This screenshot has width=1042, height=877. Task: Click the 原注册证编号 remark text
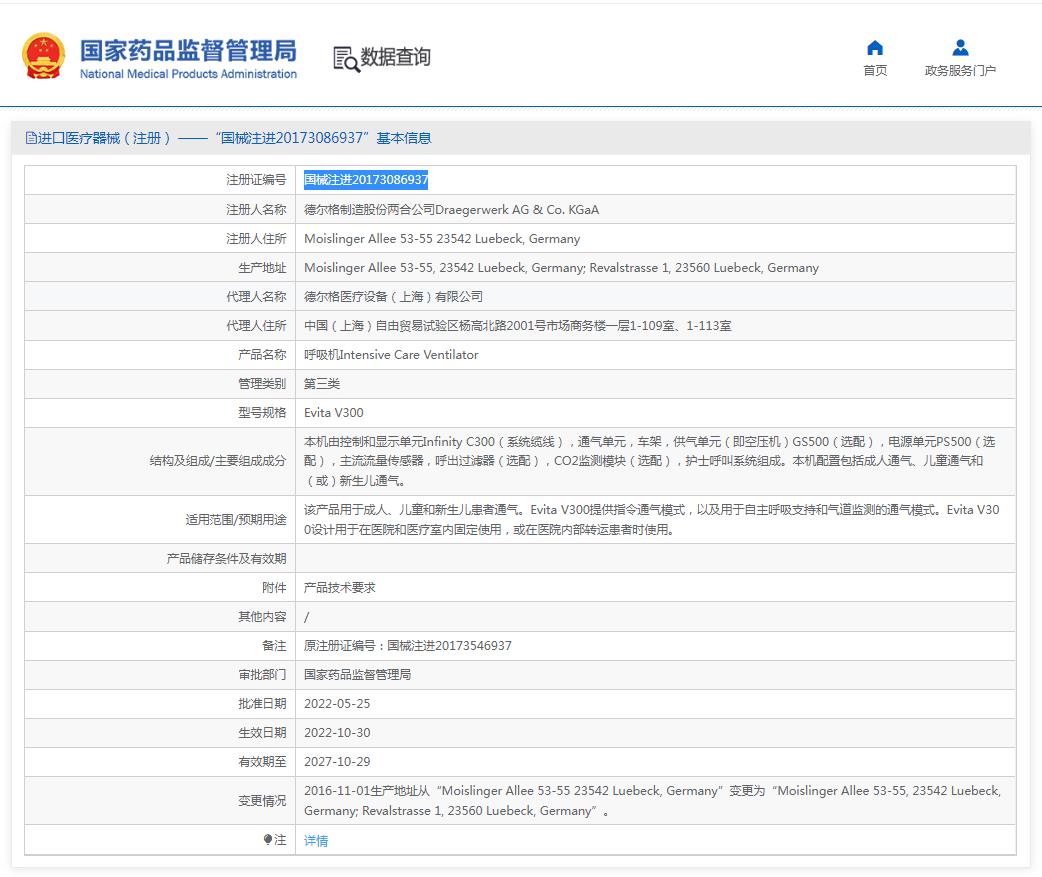coord(409,645)
